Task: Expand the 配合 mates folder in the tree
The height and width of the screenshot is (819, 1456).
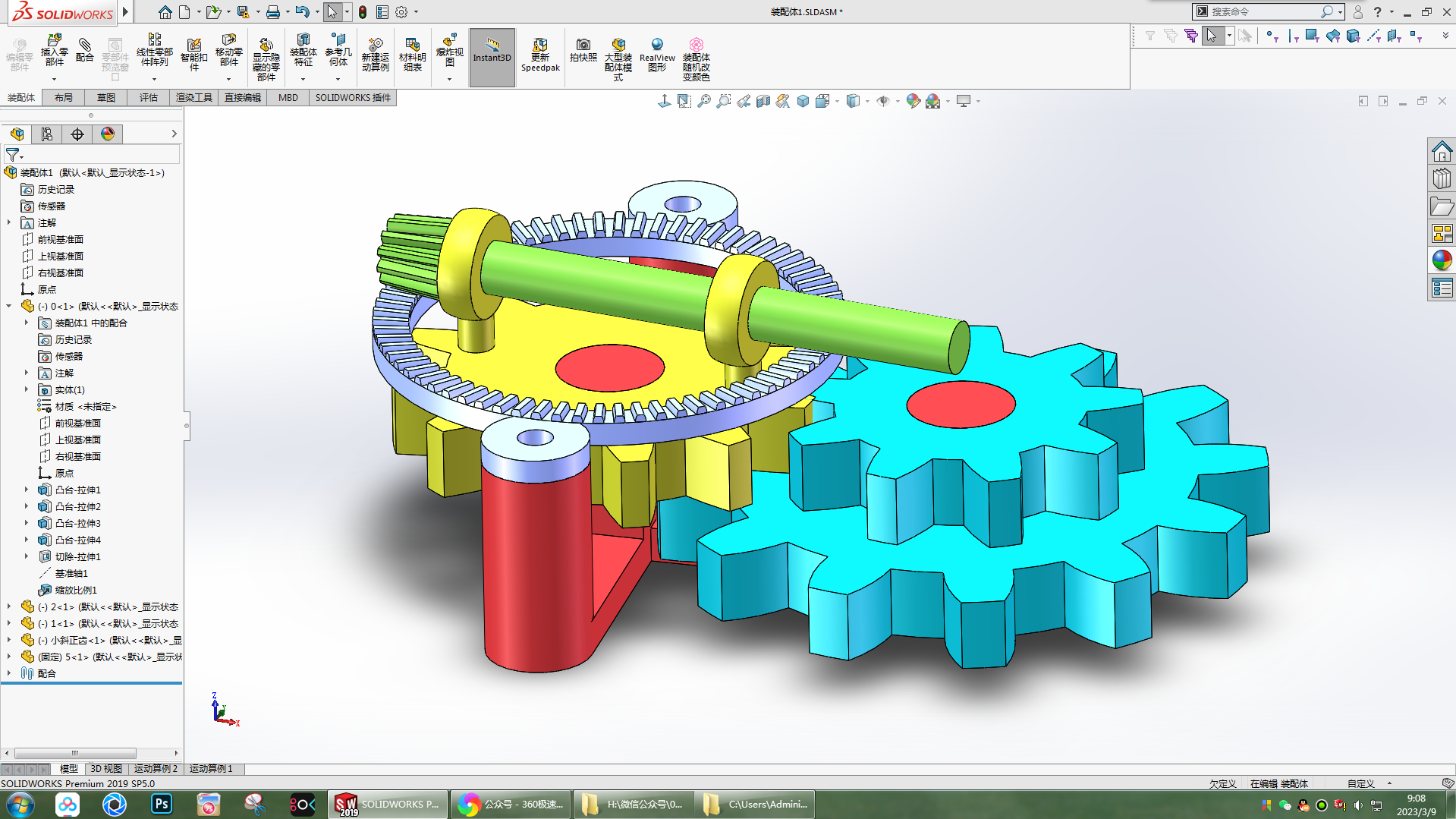Action: [9, 673]
